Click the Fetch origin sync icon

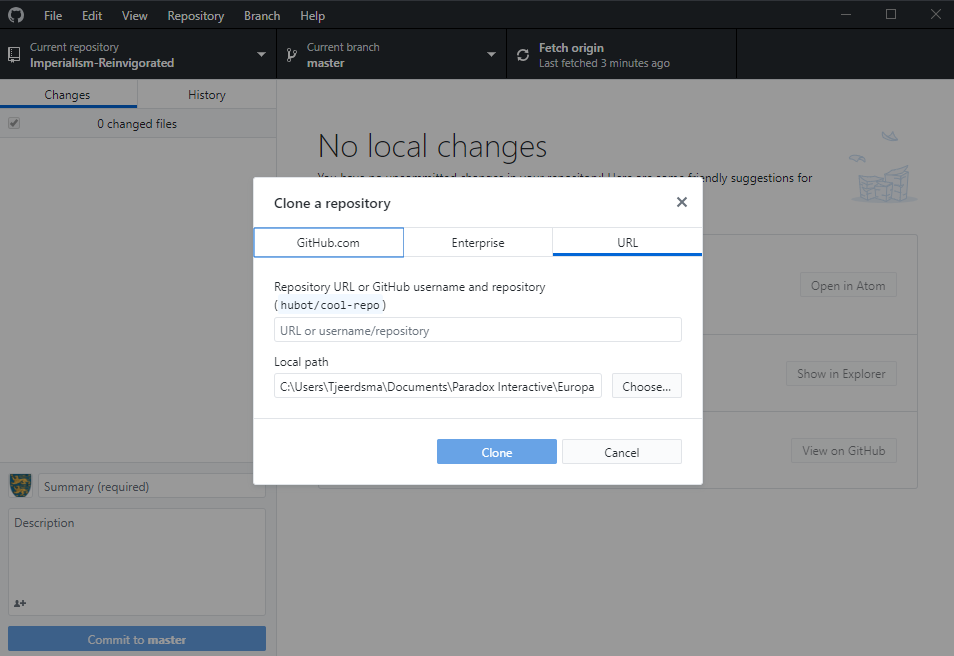tap(523, 55)
